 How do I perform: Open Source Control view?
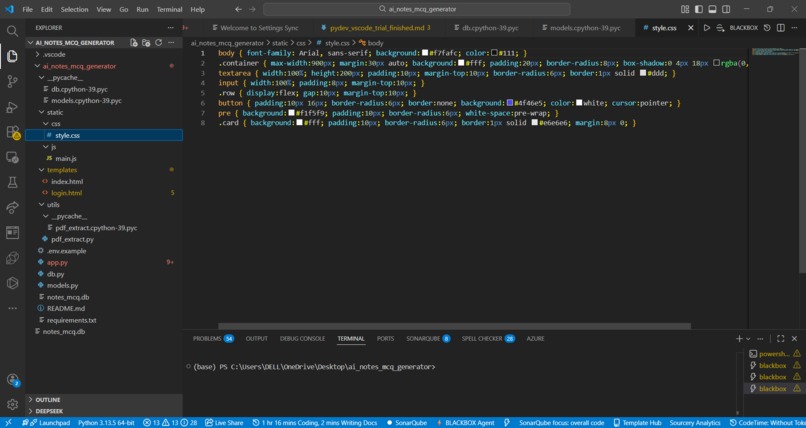coord(12,81)
